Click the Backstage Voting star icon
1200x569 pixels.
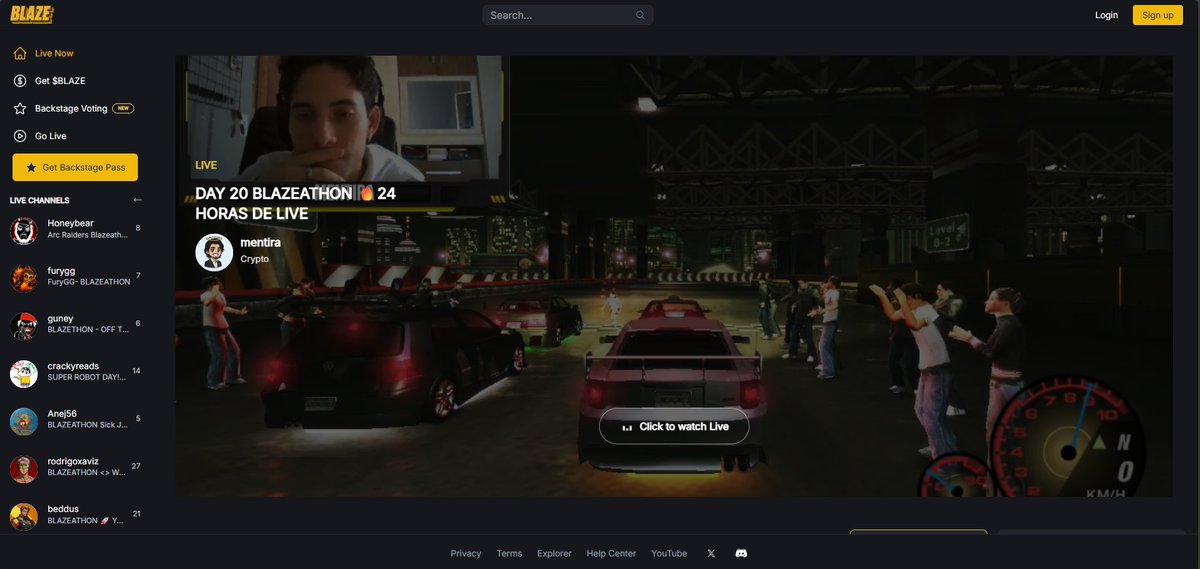click(x=20, y=108)
